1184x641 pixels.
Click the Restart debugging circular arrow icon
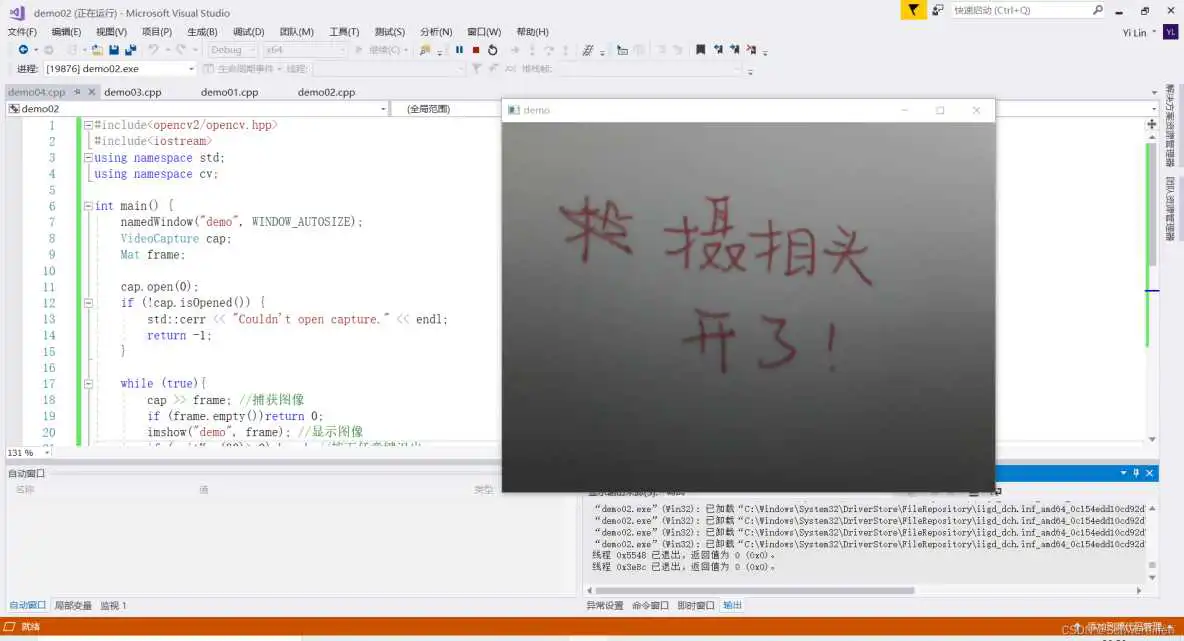coord(492,50)
